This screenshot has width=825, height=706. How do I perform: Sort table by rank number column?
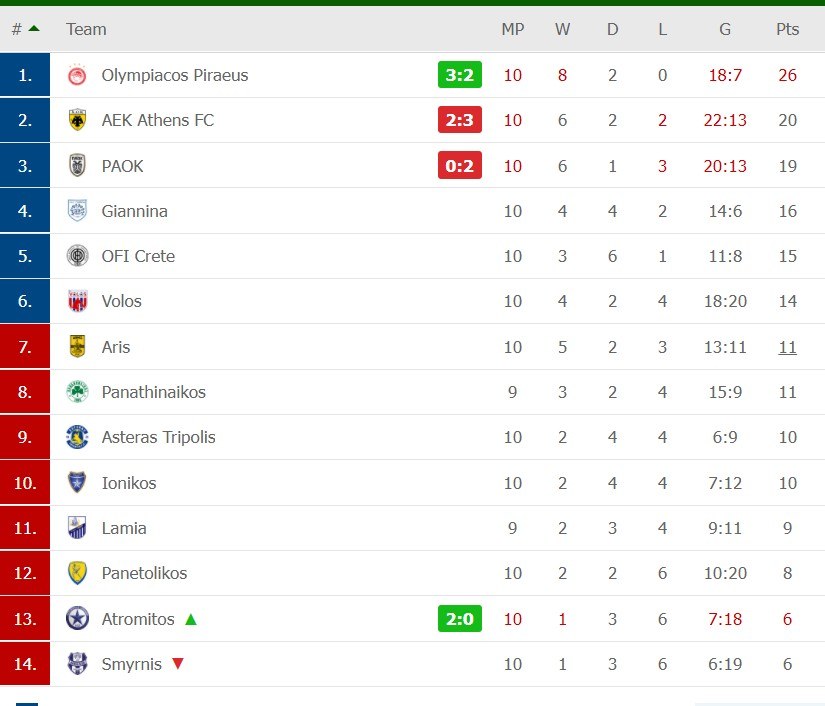[24, 29]
